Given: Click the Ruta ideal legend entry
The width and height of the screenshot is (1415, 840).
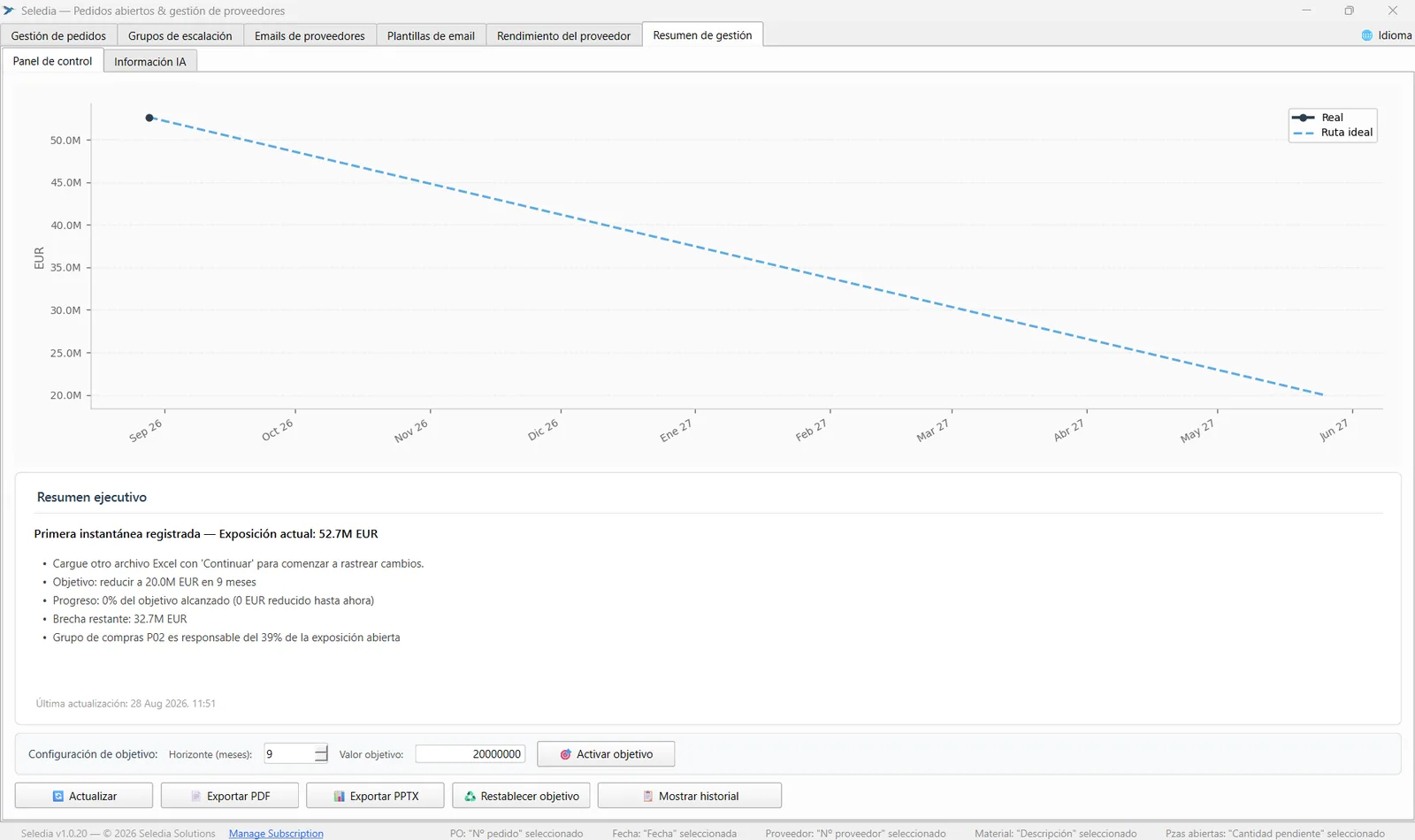Looking at the screenshot, I should pyautogui.click(x=1333, y=133).
